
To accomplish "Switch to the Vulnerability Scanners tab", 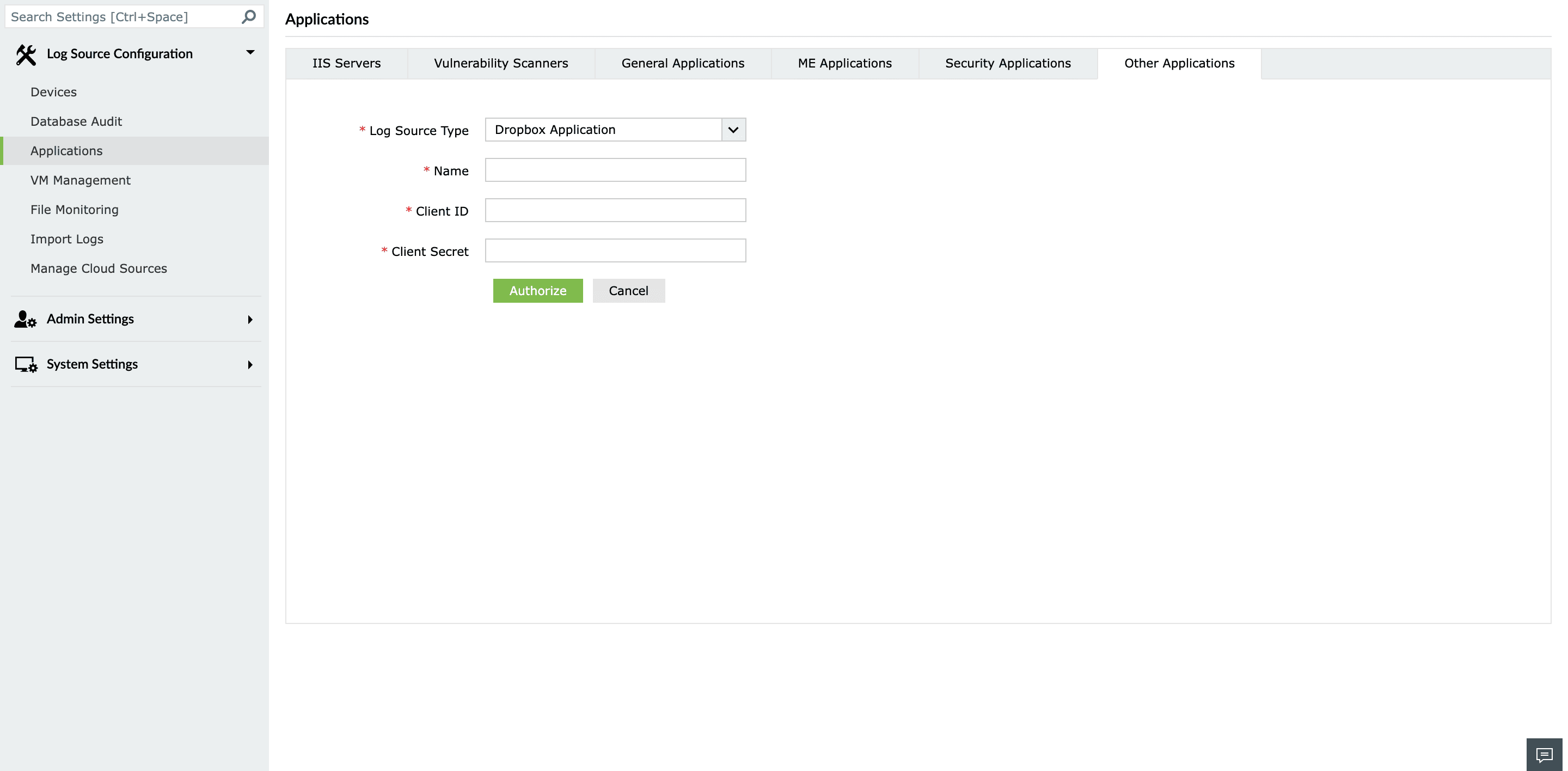I will point(500,63).
